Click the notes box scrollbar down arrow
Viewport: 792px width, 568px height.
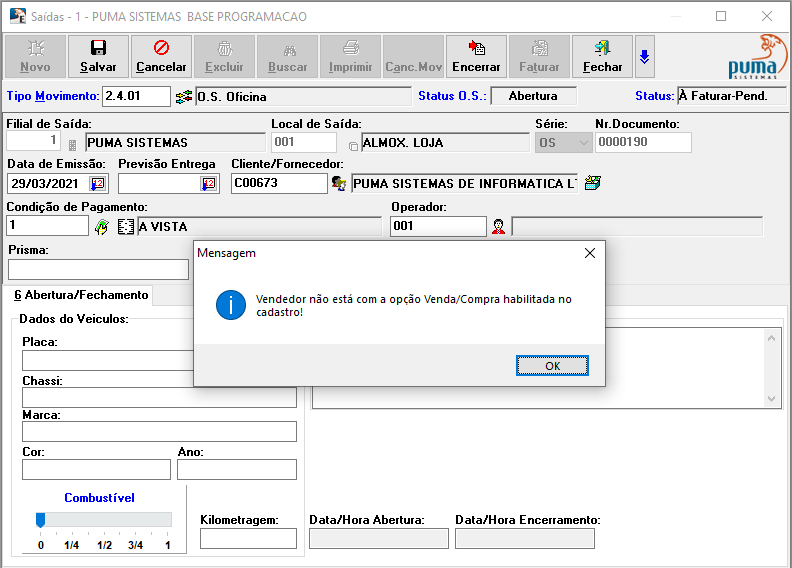[770, 398]
